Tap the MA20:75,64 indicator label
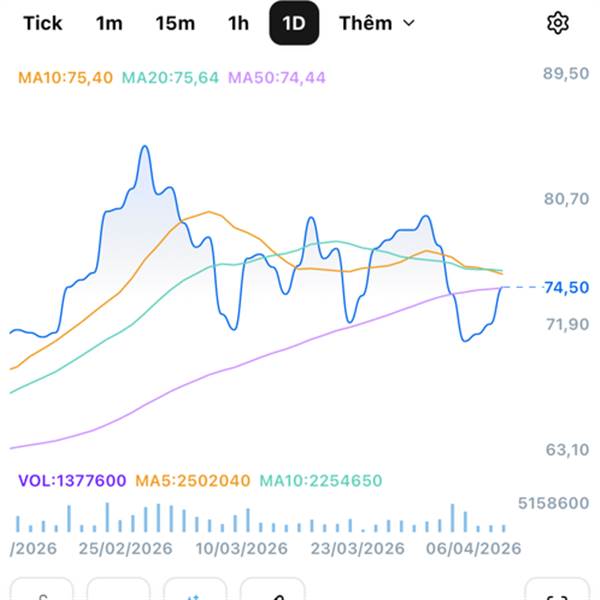 pos(171,77)
